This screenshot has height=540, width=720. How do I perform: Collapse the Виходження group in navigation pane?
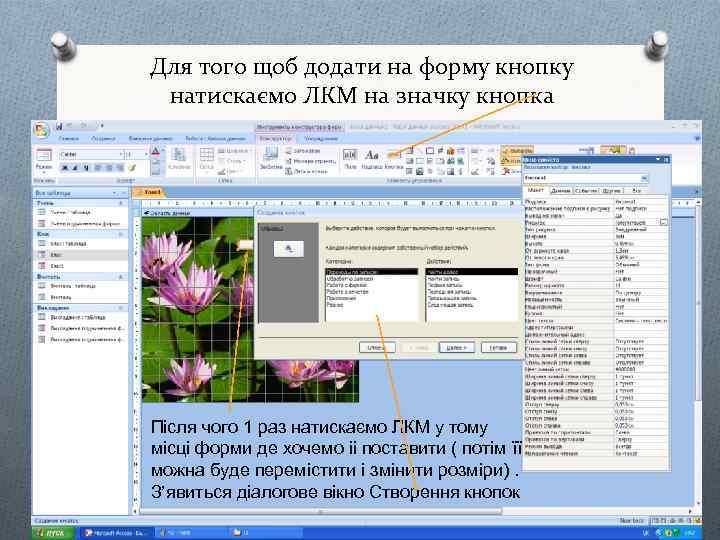click(x=121, y=308)
